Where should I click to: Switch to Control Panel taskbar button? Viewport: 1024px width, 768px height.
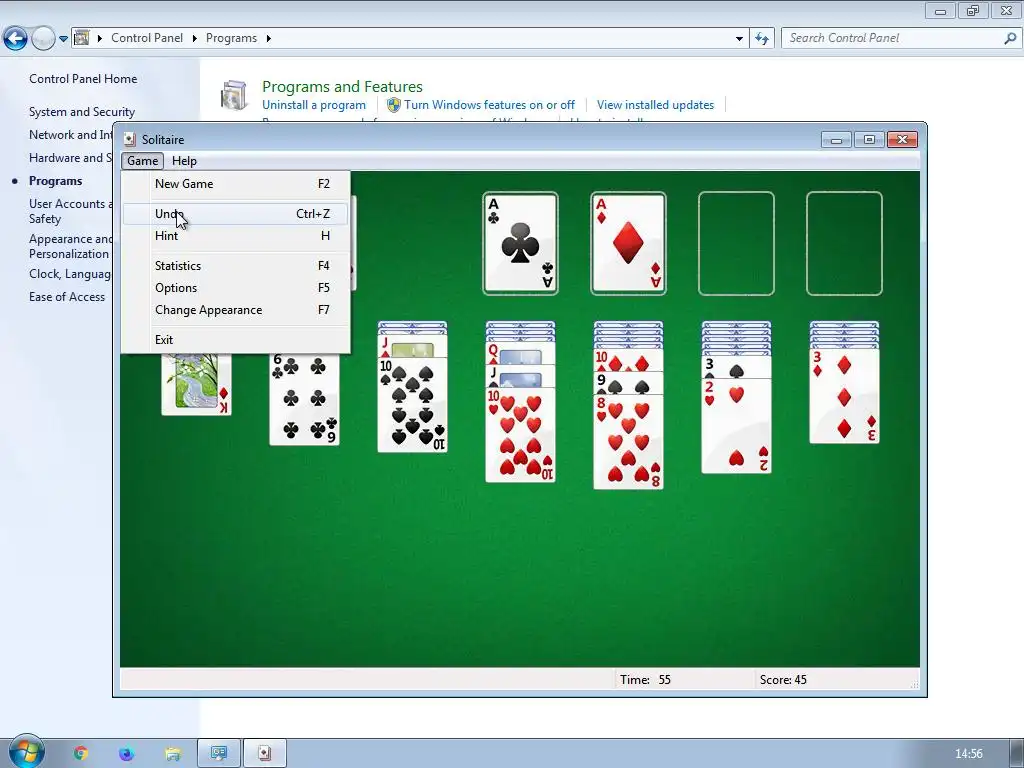219,754
